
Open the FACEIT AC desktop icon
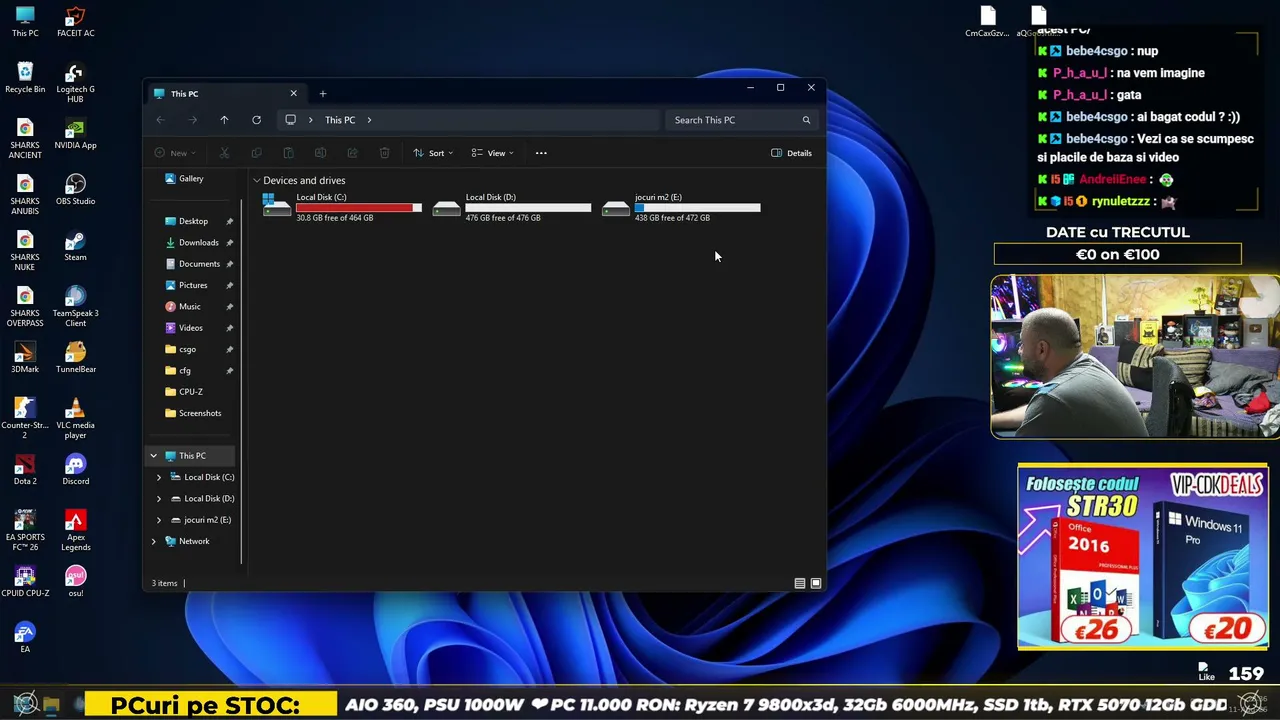75,22
